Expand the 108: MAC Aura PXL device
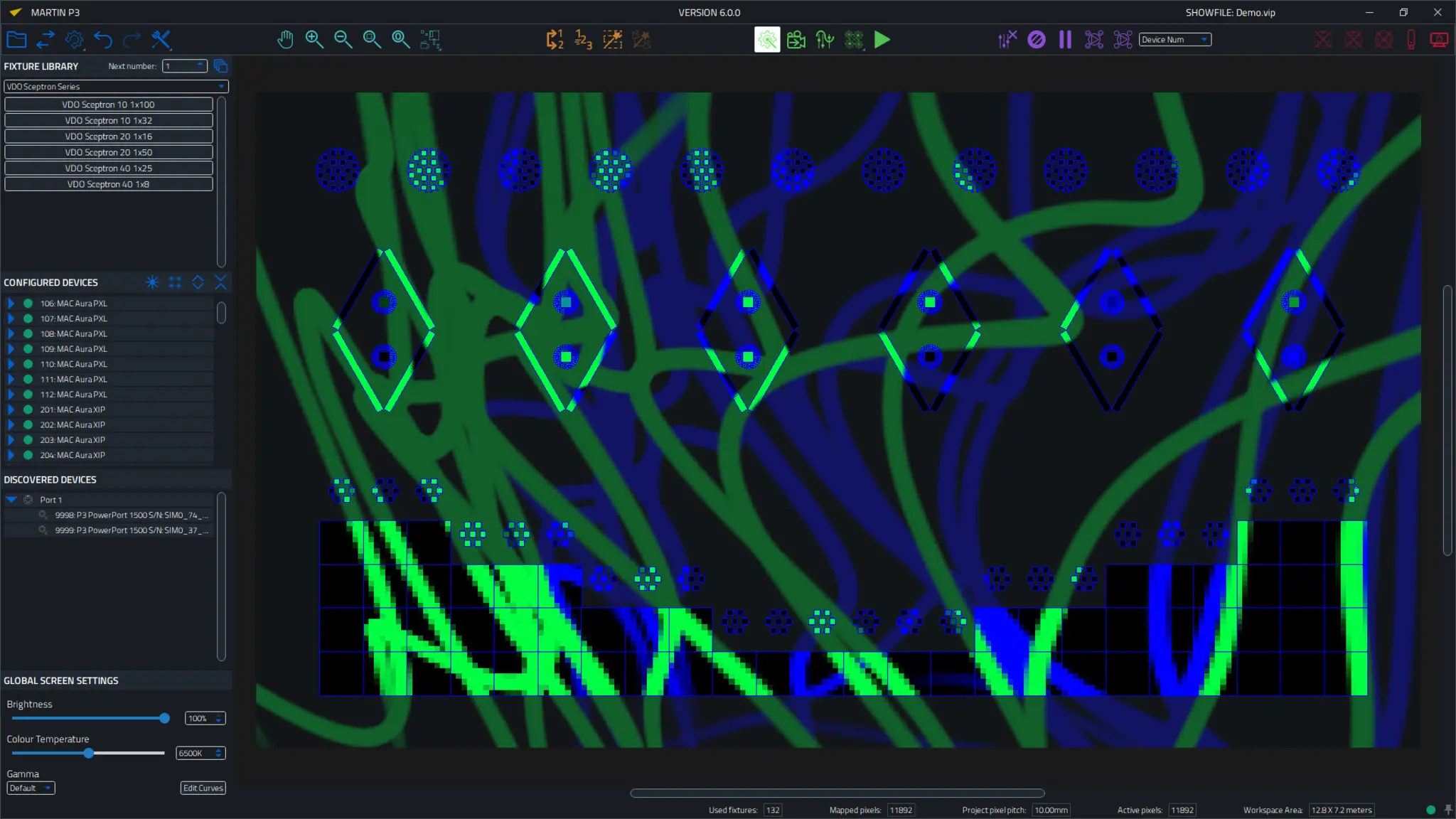Screen dimensions: 1456x819 [x=11, y=333]
